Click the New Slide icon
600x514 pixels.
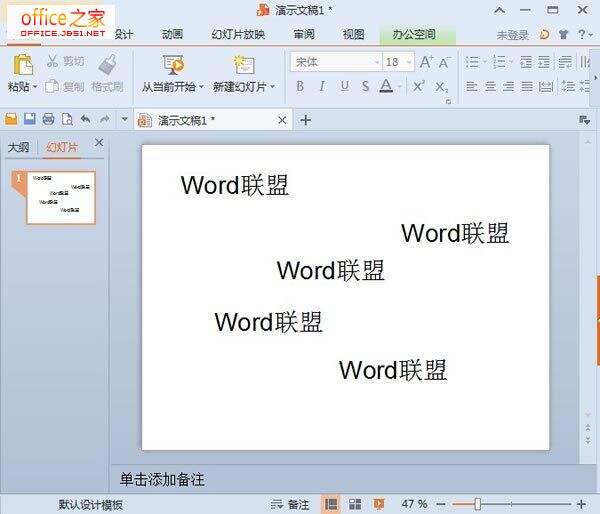pos(244,65)
